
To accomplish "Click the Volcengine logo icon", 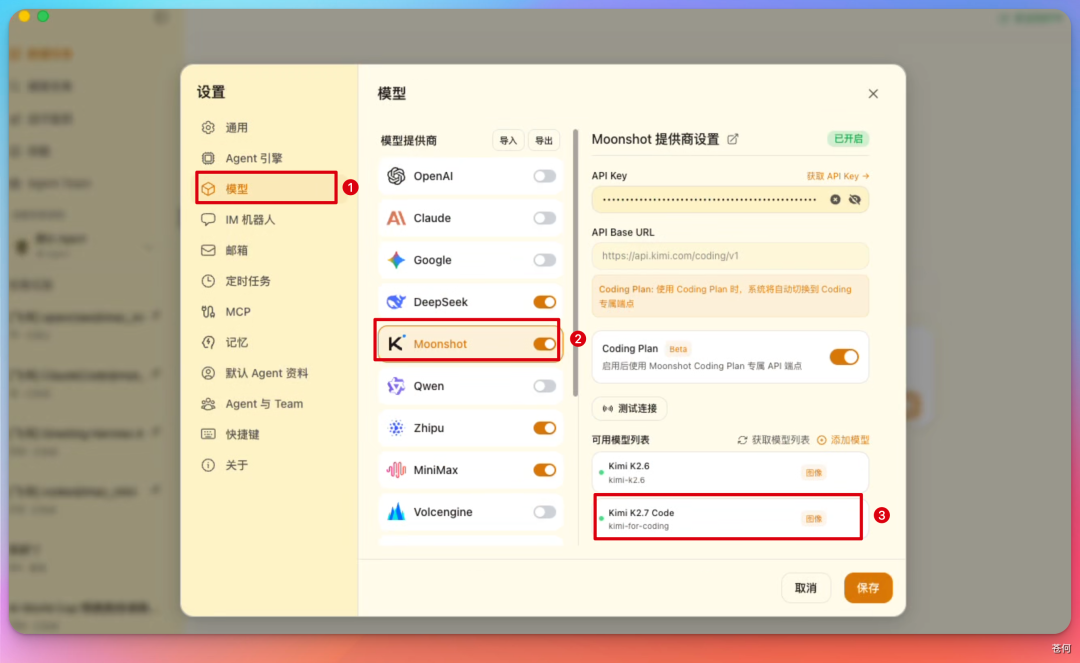I will coord(396,512).
